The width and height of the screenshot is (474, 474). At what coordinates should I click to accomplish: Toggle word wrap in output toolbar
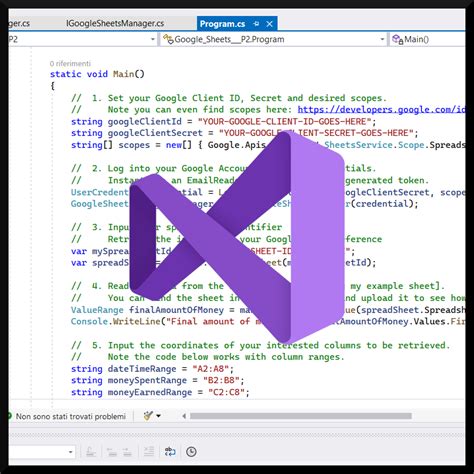point(170,452)
